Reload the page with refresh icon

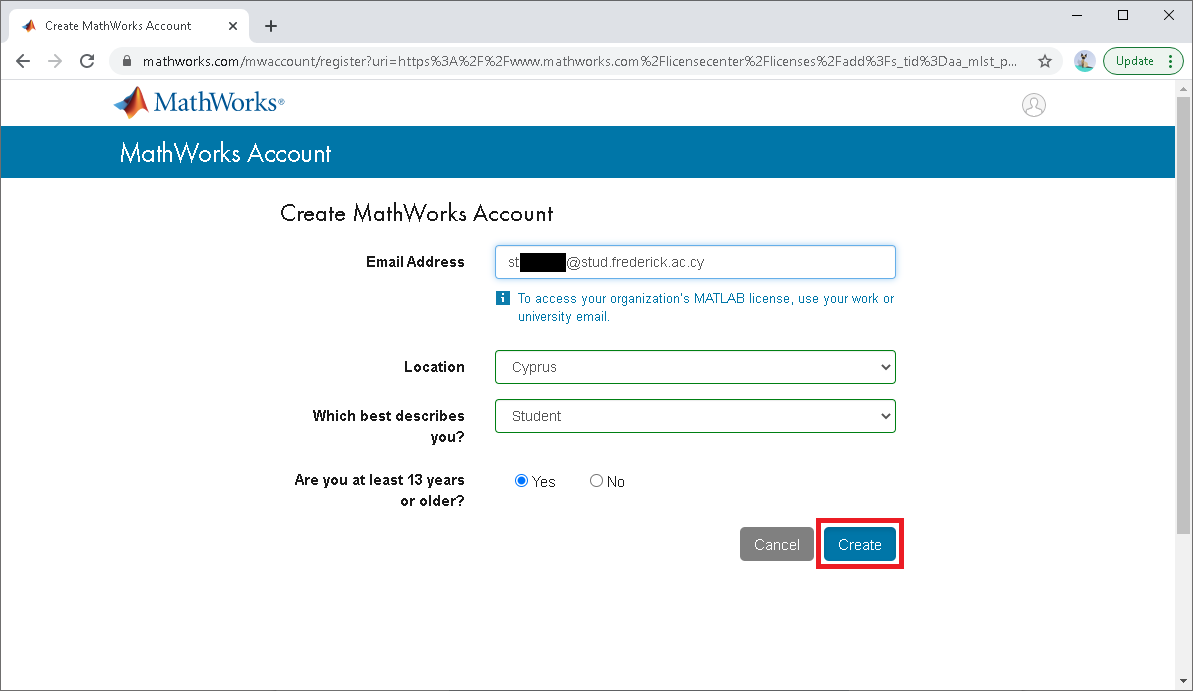pyautogui.click(x=87, y=61)
